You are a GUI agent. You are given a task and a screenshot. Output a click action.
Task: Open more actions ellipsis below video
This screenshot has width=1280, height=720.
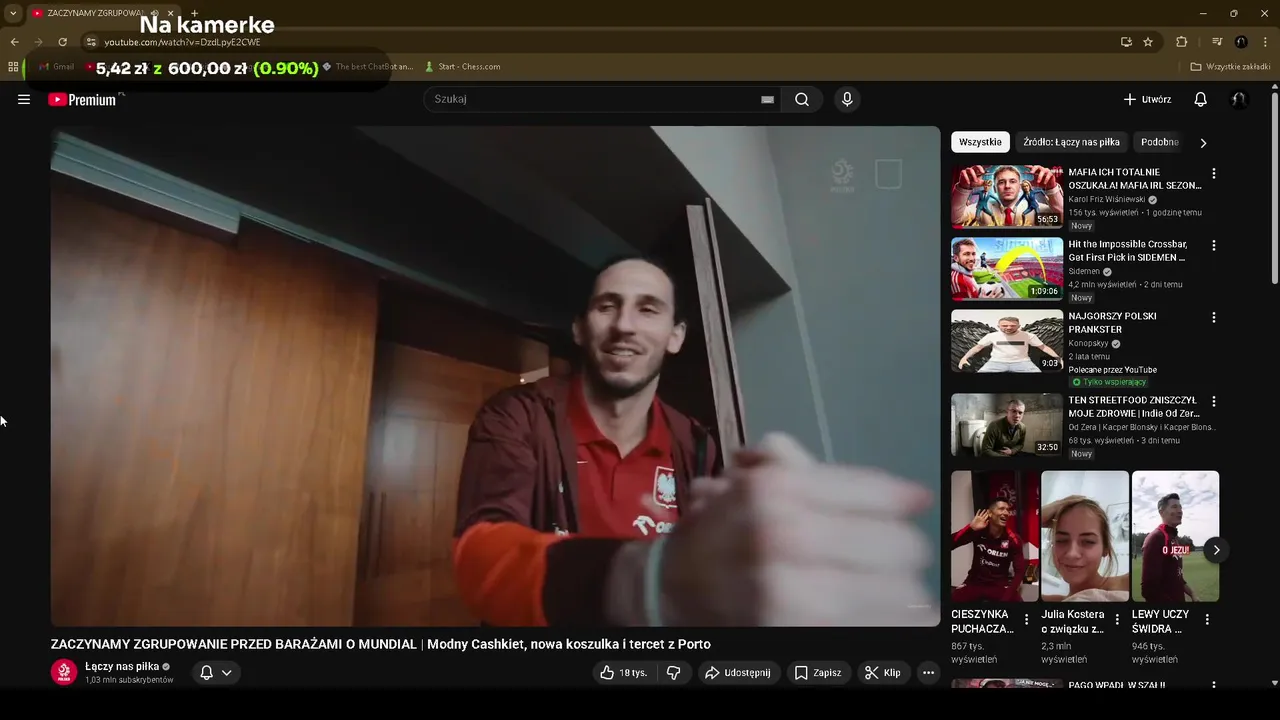point(928,673)
